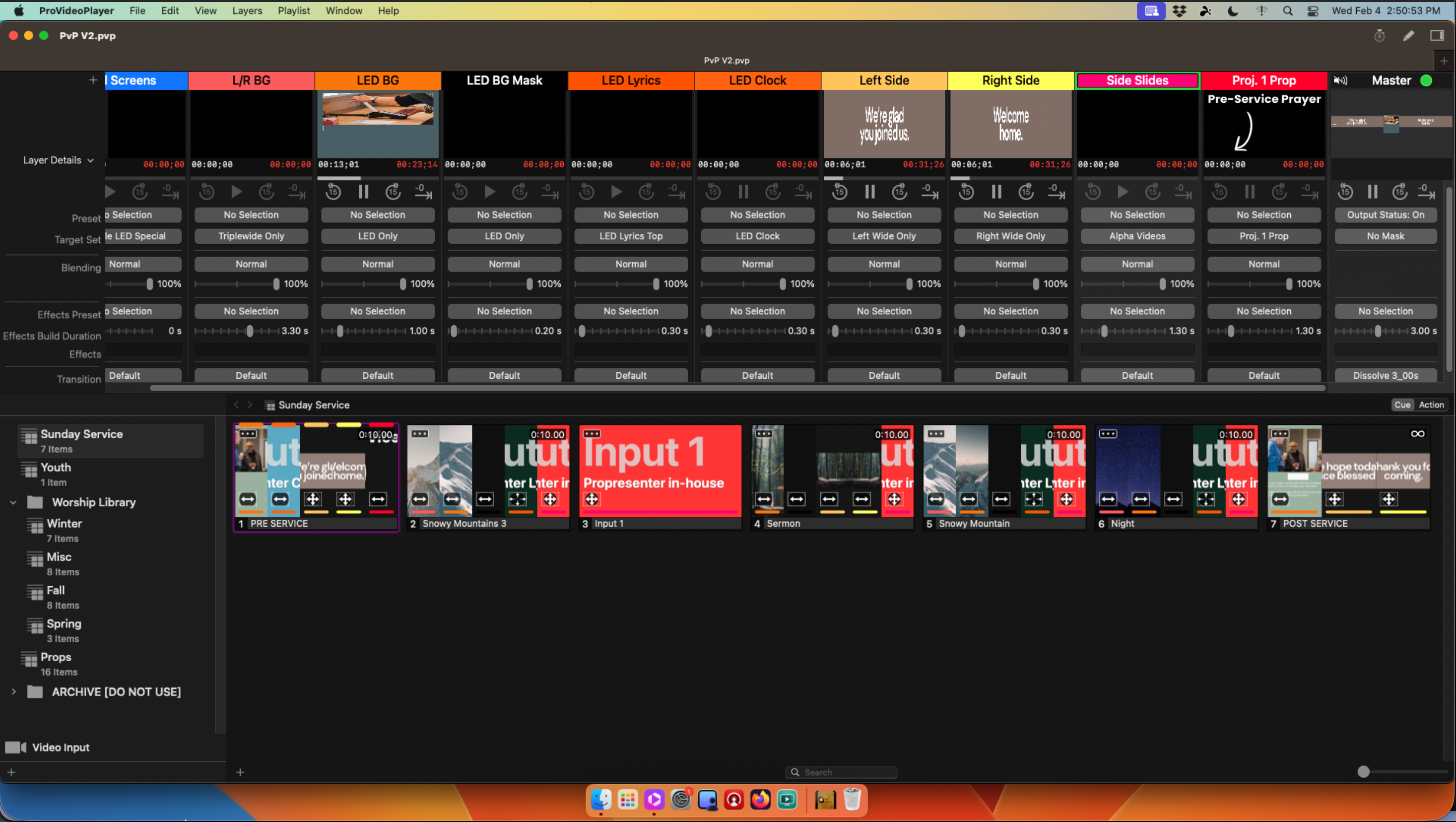Click Master Output Status: On button
Image resolution: width=1456 pixels, height=822 pixels.
tap(1386, 215)
